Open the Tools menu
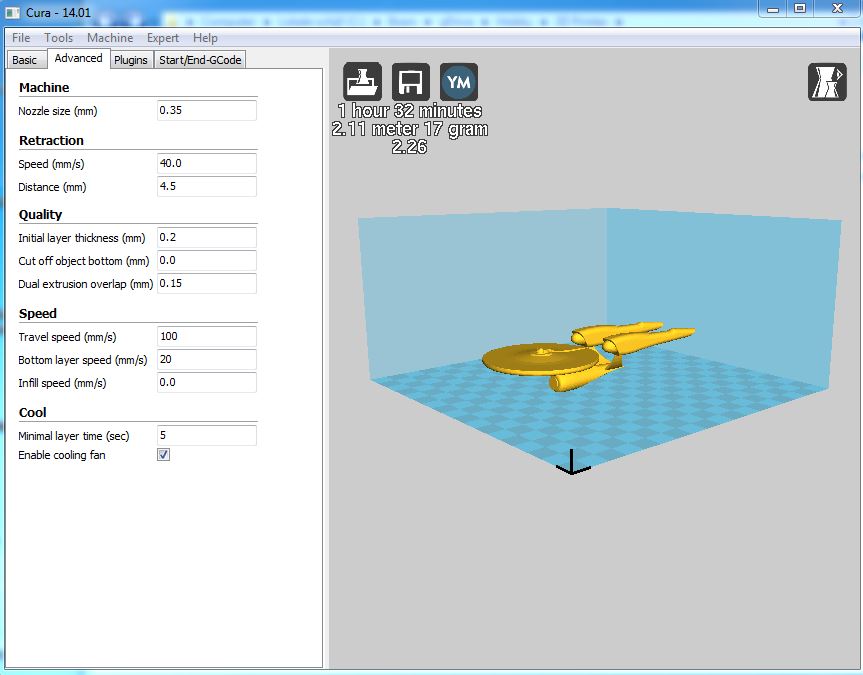The width and height of the screenshot is (863, 675). pyautogui.click(x=58, y=38)
